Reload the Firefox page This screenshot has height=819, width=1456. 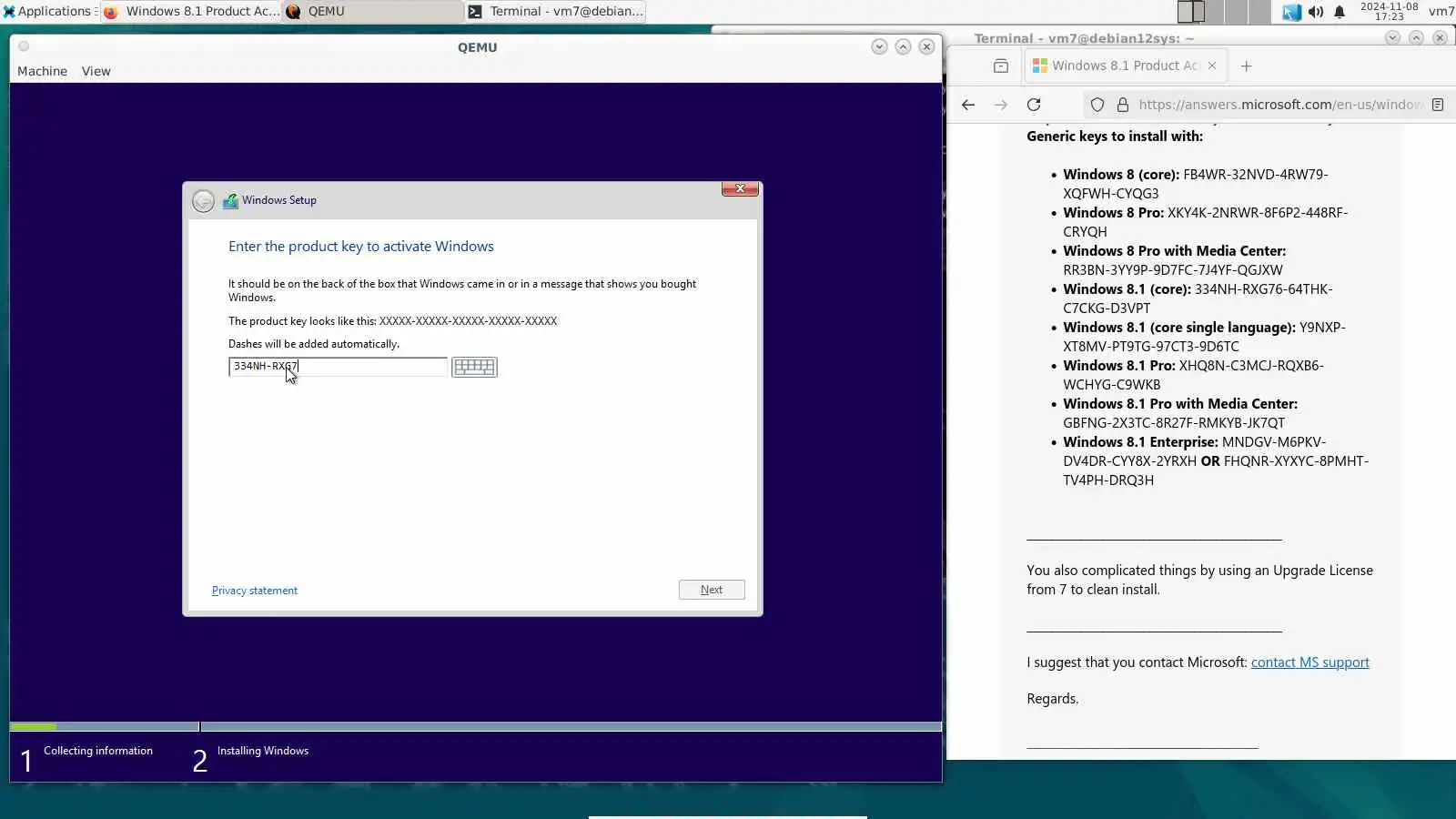(x=1034, y=105)
